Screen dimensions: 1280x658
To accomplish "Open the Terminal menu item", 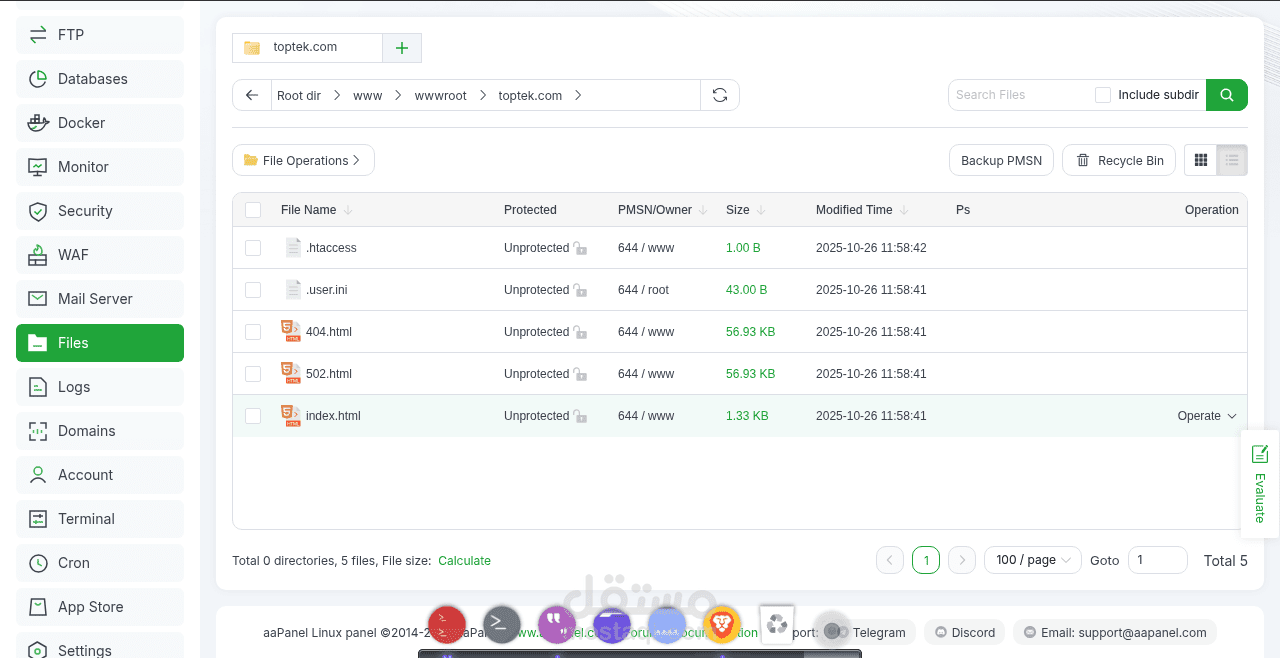I will [x=100, y=519].
